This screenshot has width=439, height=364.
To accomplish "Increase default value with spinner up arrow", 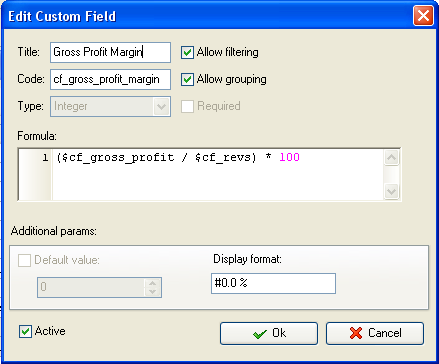I will pyautogui.click(x=153, y=283).
